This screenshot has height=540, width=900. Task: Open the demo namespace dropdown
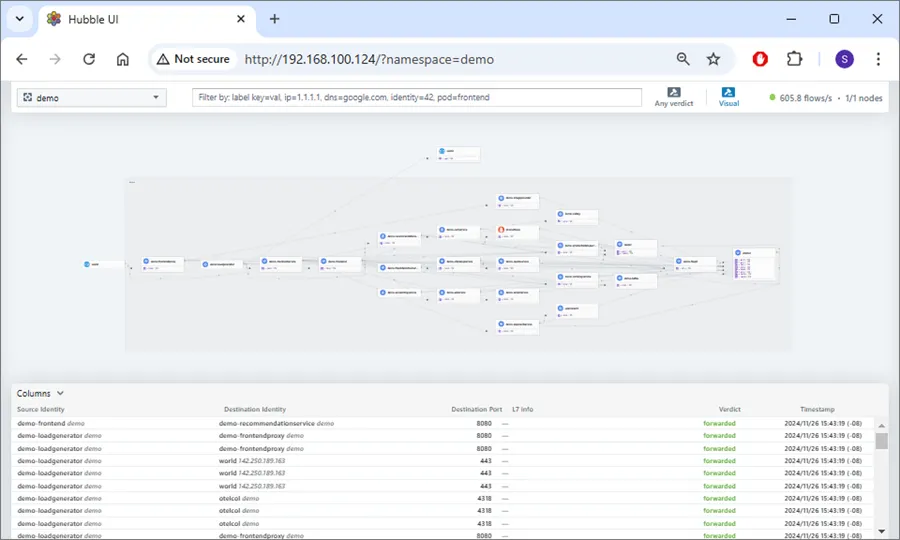coord(92,98)
